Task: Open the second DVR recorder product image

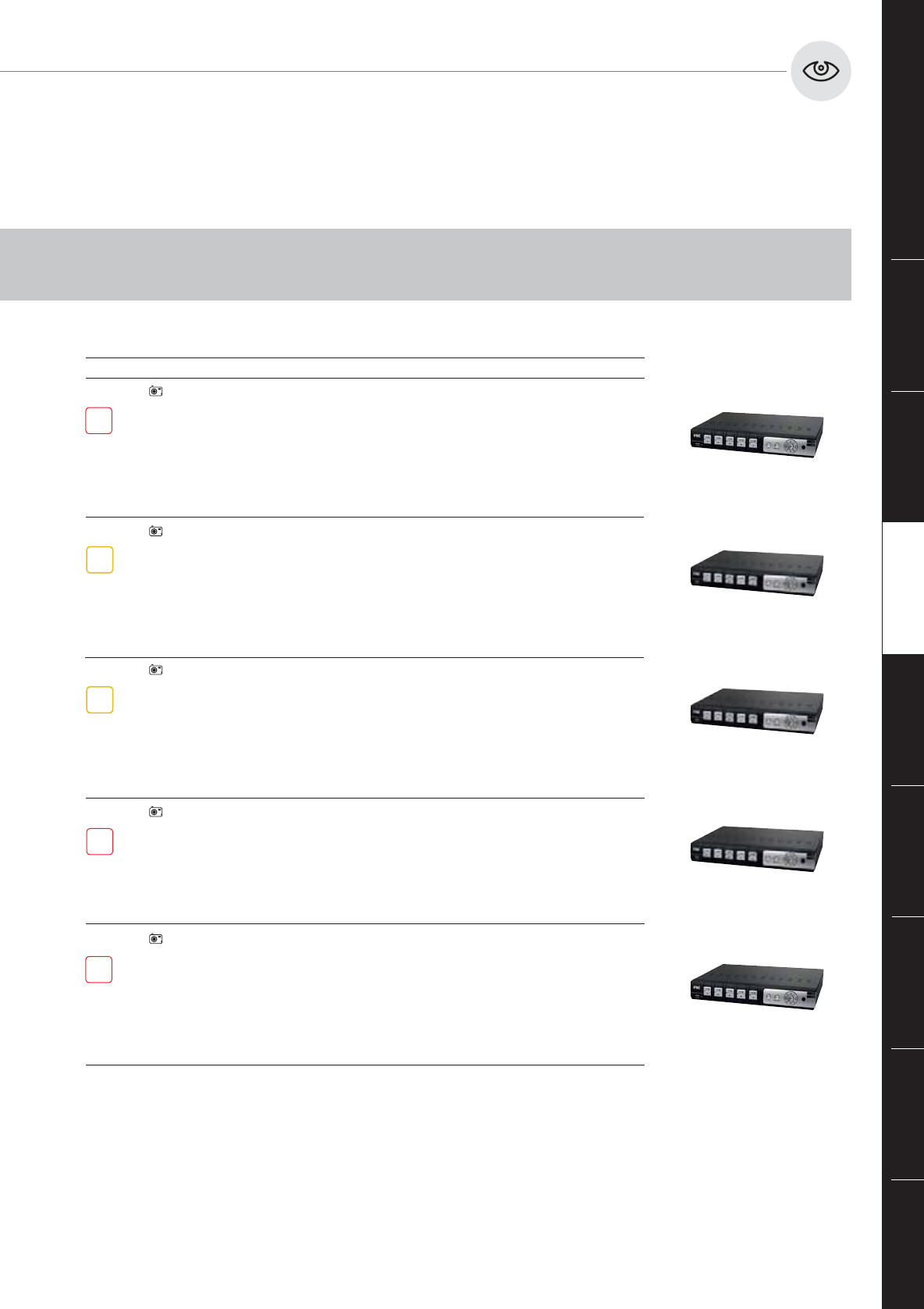Action: click(756, 573)
